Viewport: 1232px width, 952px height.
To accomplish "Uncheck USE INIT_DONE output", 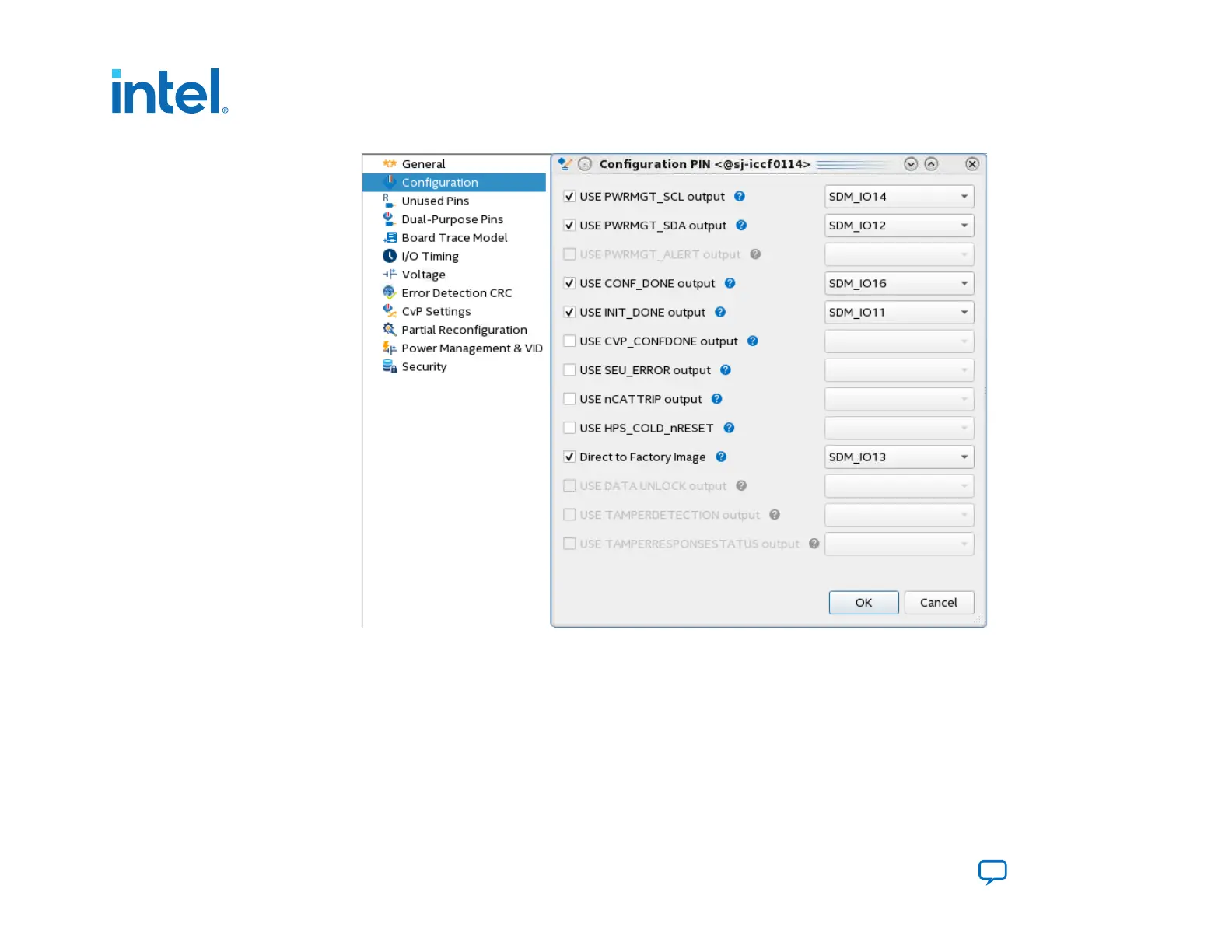I will [569, 312].
